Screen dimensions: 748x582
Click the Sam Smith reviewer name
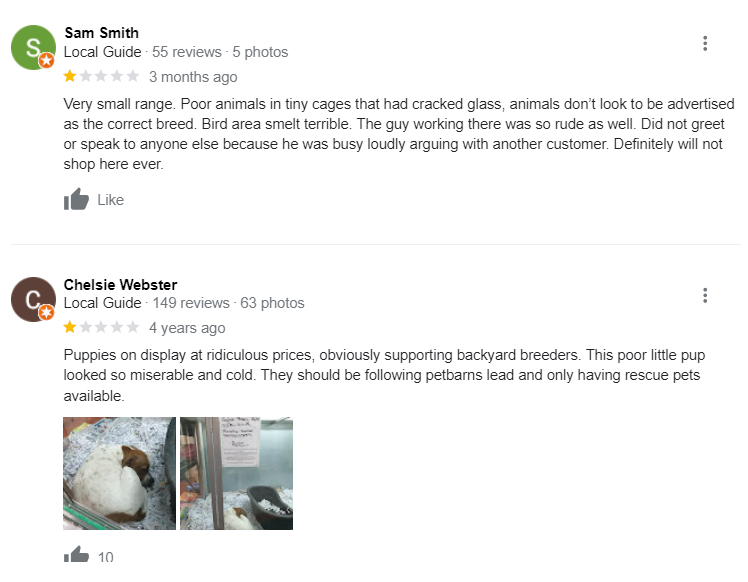(x=102, y=32)
